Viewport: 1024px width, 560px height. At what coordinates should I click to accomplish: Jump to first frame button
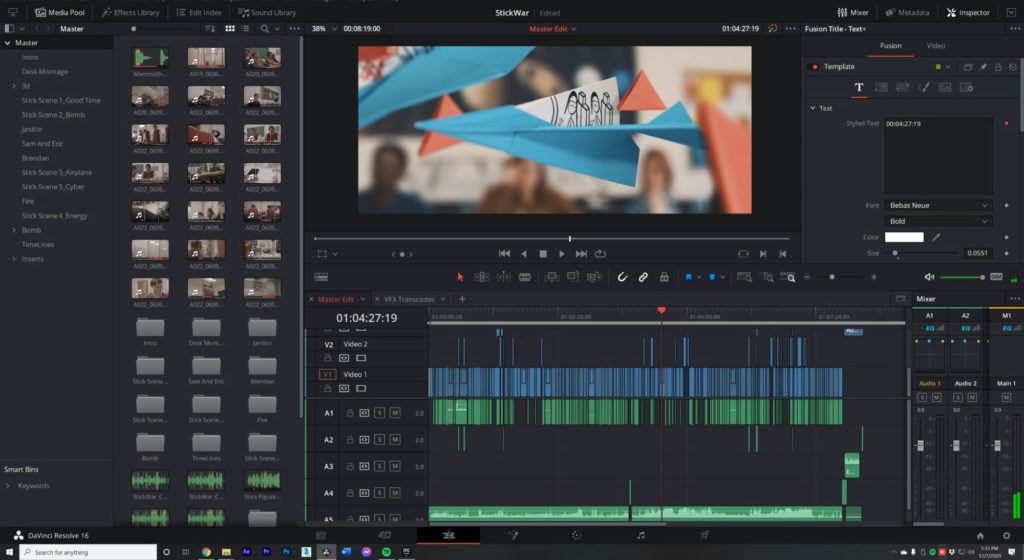(504, 254)
